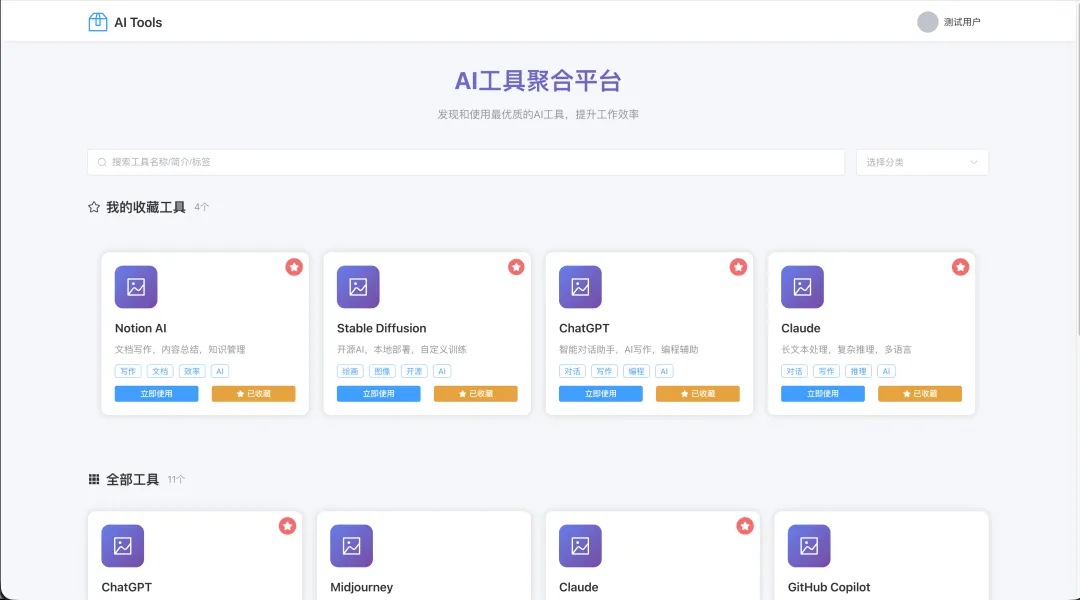Select the 绘画 tag on Stable Diffusion card
This screenshot has height=600, width=1080.
tap(350, 371)
